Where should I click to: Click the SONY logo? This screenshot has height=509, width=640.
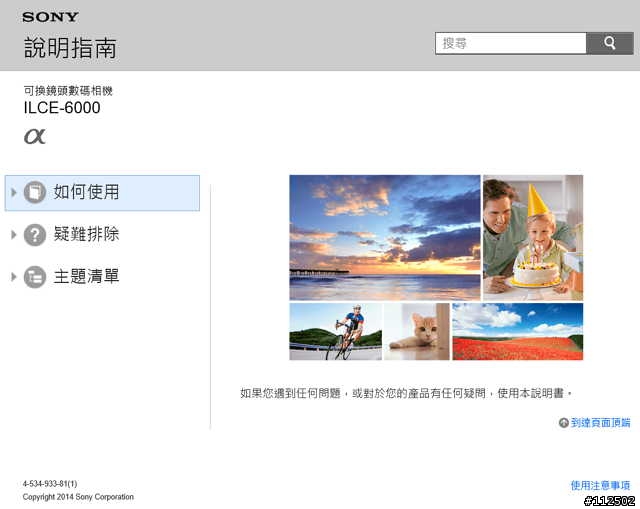tap(50, 17)
